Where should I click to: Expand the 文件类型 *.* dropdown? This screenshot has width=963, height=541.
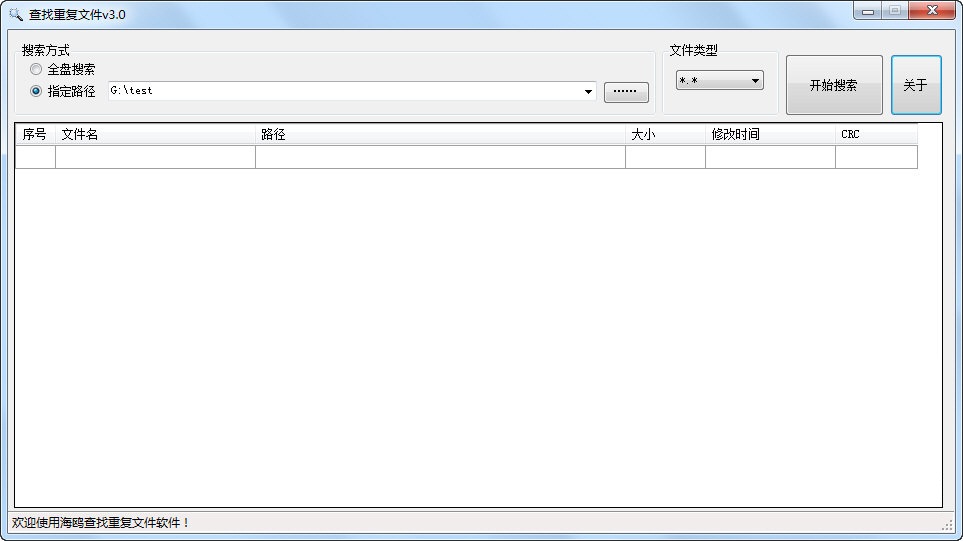click(x=720, y=80)
